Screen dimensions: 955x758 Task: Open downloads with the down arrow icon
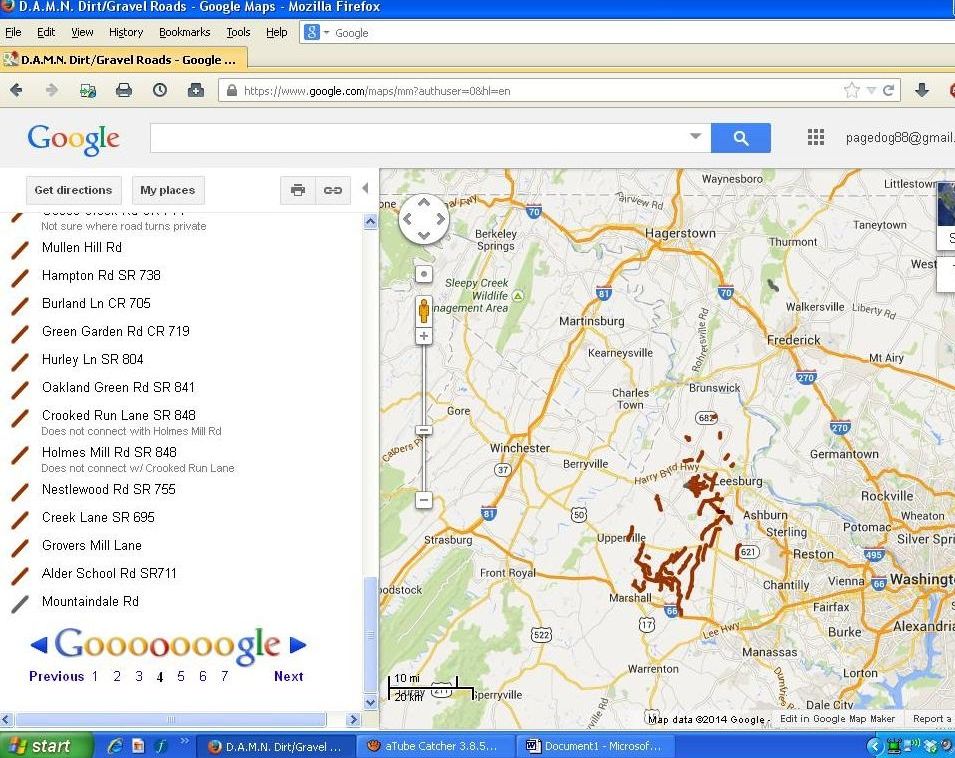[922, 91]
